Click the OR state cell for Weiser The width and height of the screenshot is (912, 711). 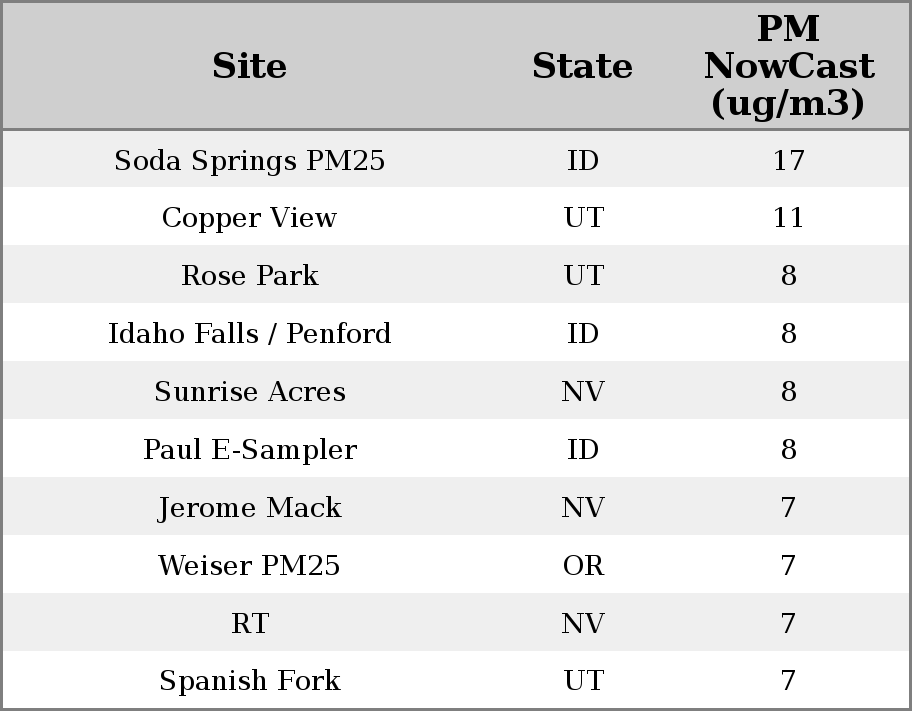click(583, 566)
